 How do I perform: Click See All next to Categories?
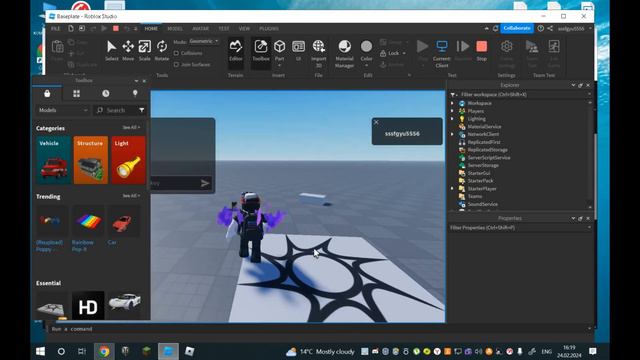pyautogui.click(x=131, y=127)
